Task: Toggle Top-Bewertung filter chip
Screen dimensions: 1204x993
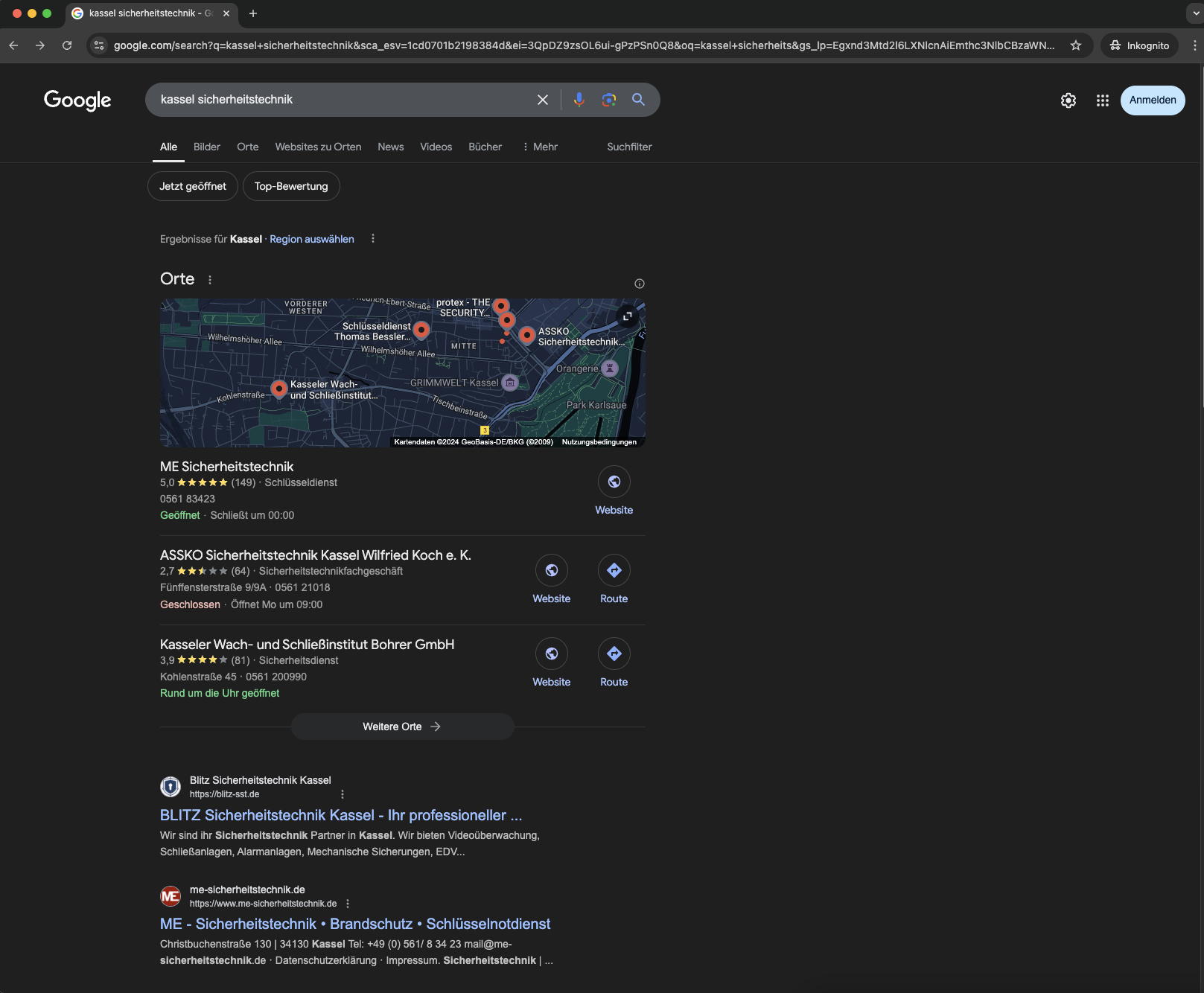Action: click(x=291, y=186)
